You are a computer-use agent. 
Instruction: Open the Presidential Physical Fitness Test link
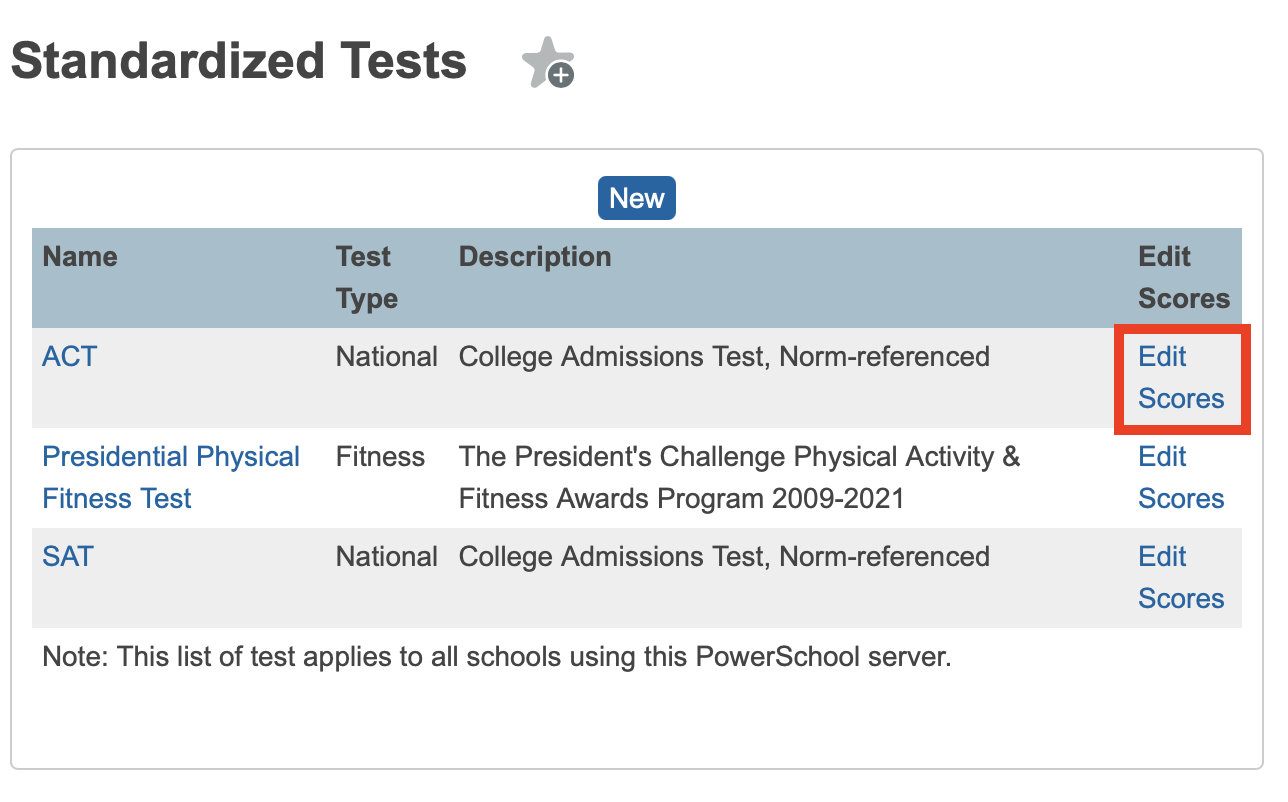click(171, 477)
